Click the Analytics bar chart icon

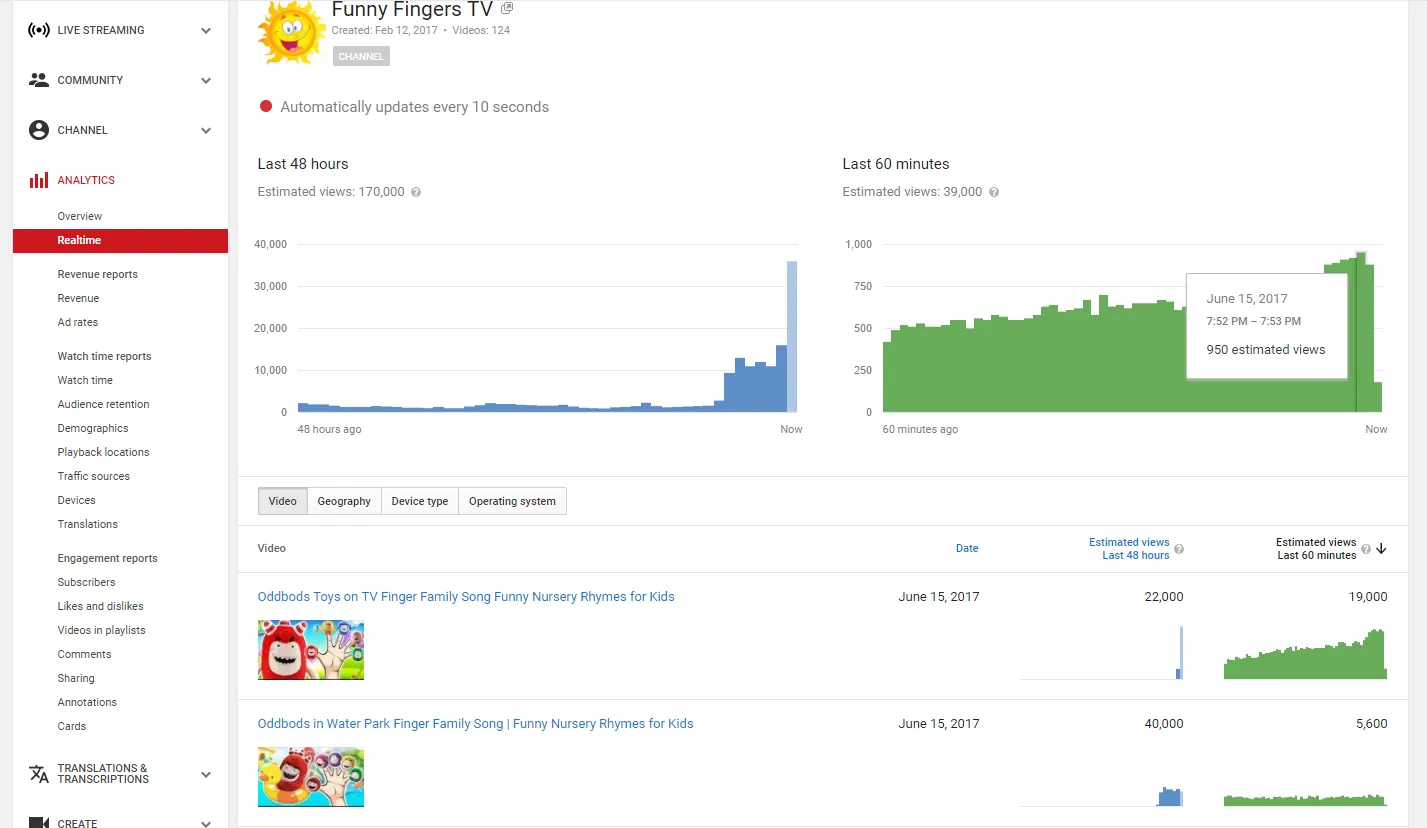pyautogui.click(x=38, y=180)
